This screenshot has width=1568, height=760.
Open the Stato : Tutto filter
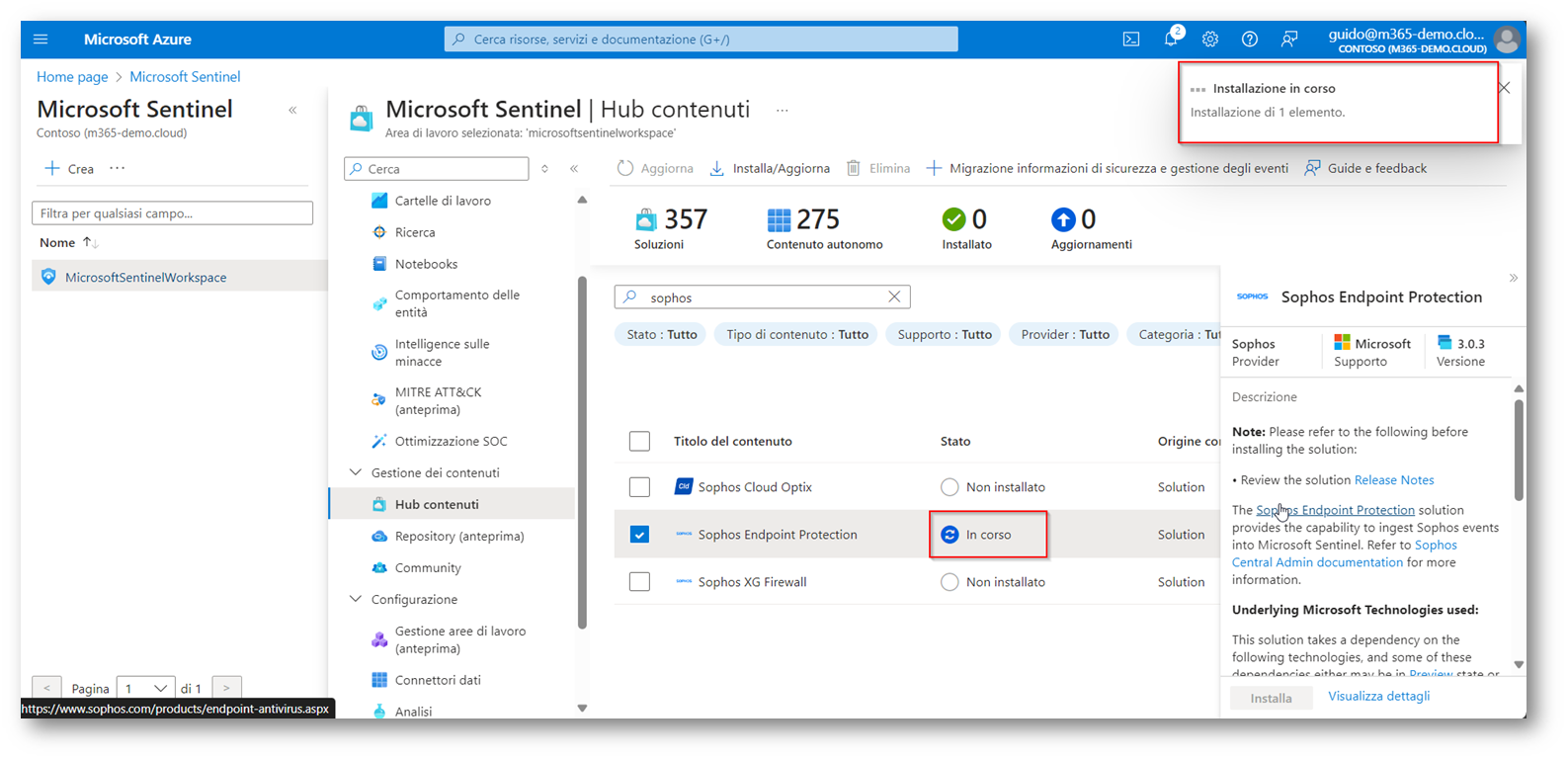coord(662,334)
